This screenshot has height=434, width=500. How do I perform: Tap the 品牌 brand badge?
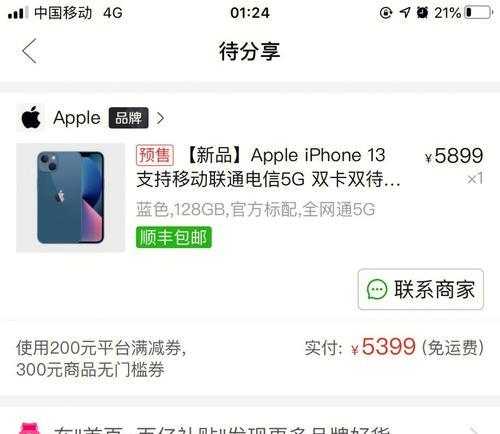[x=129, y=118]
